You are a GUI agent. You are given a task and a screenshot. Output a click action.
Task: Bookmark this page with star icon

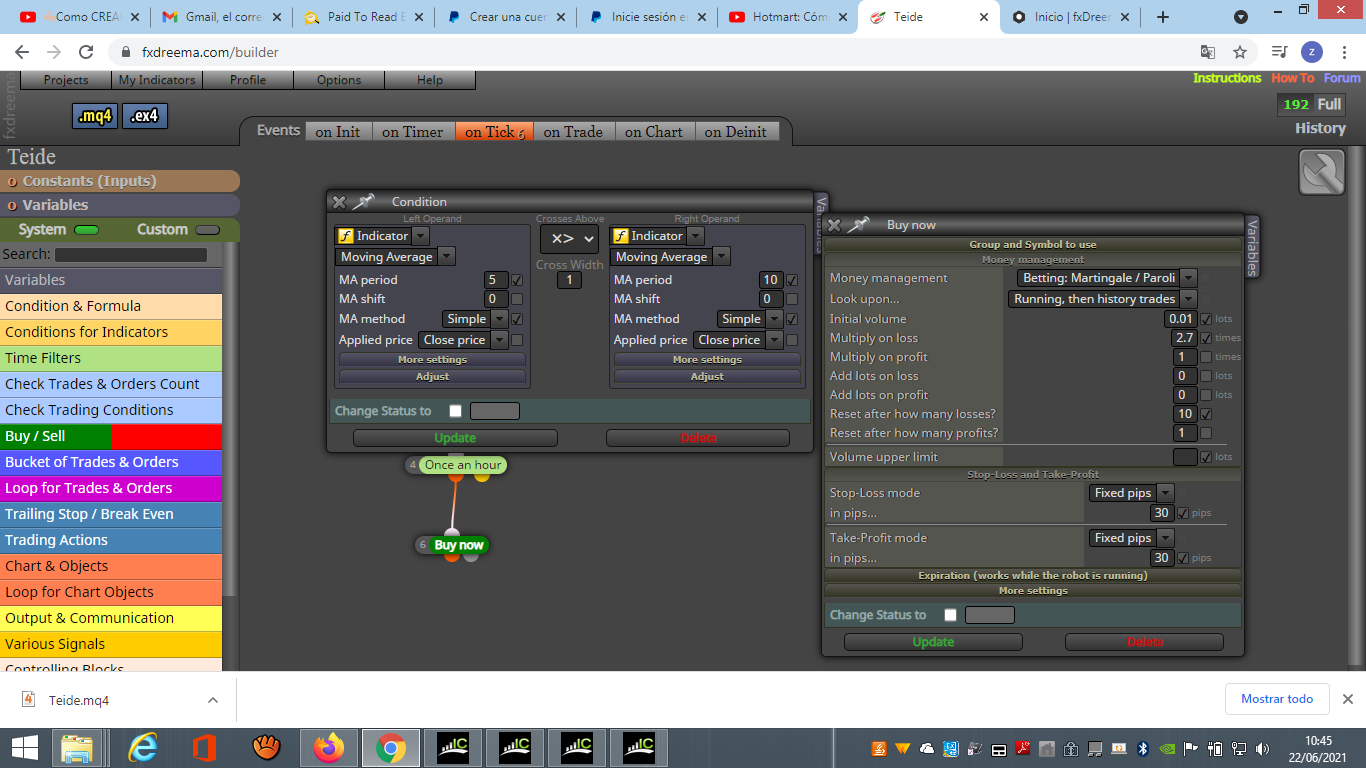tap(1240, 52)
